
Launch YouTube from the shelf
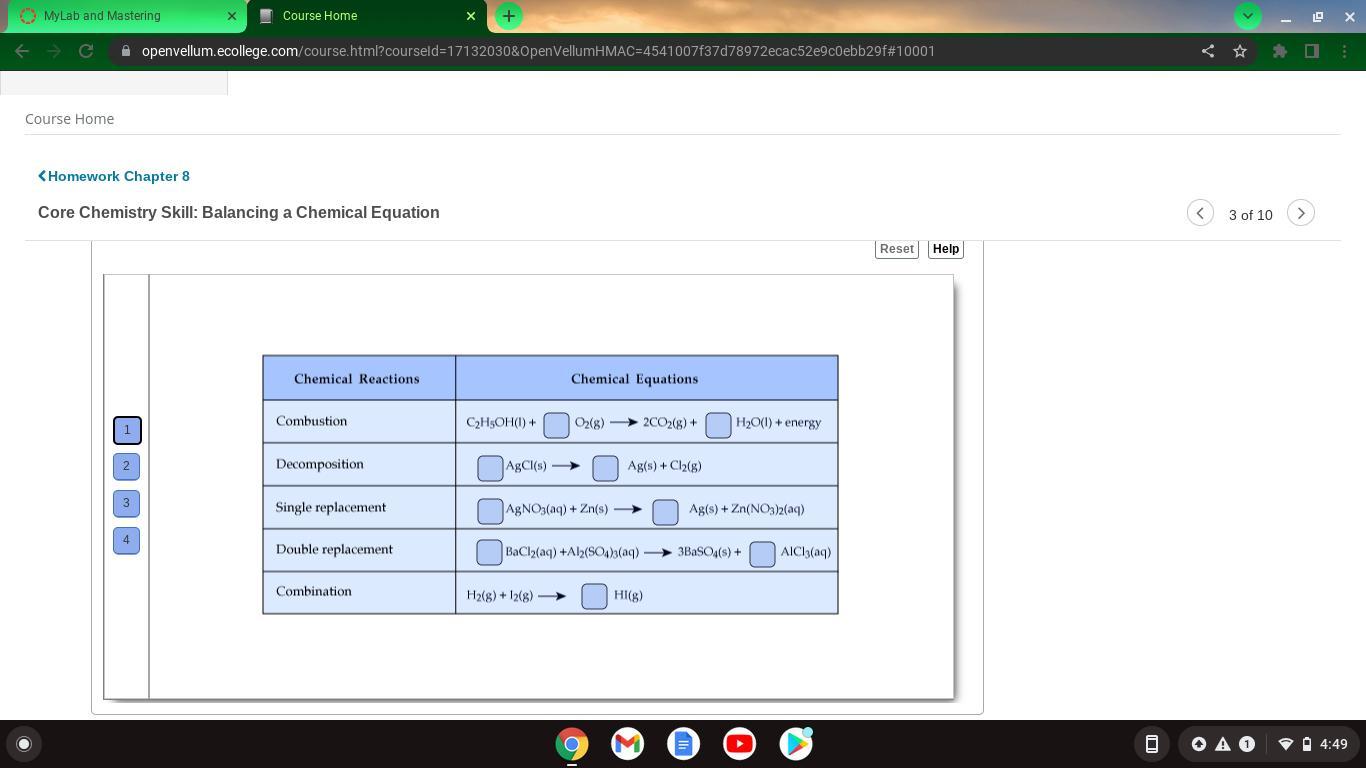point(739,744)
